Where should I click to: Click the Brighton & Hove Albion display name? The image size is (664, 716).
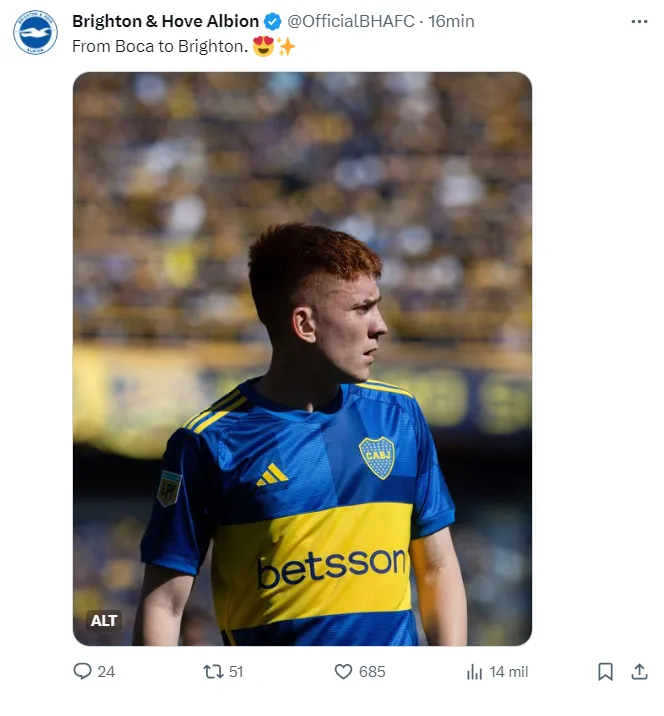(165, 21)
